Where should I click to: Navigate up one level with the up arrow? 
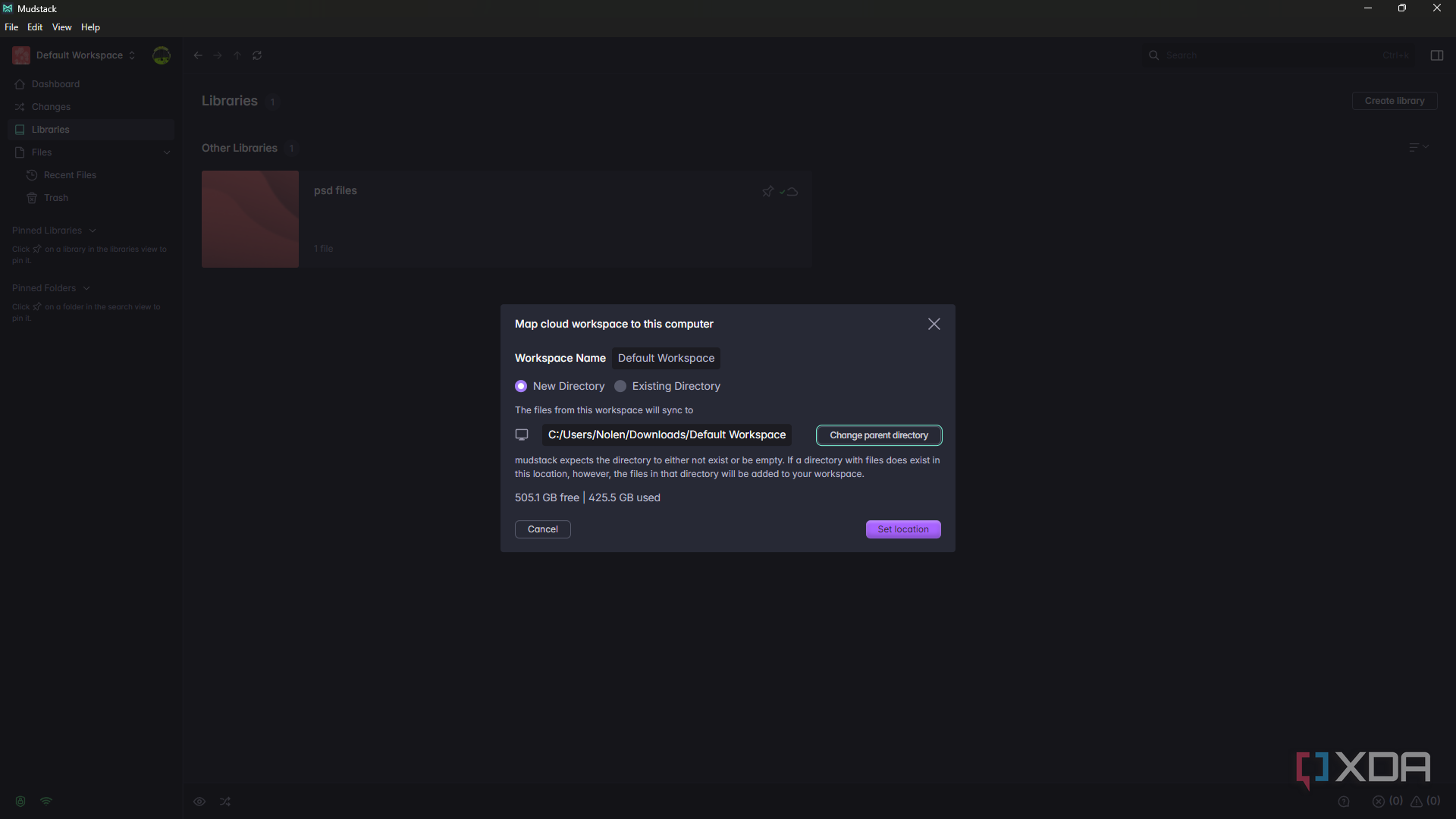click(237, 55)
